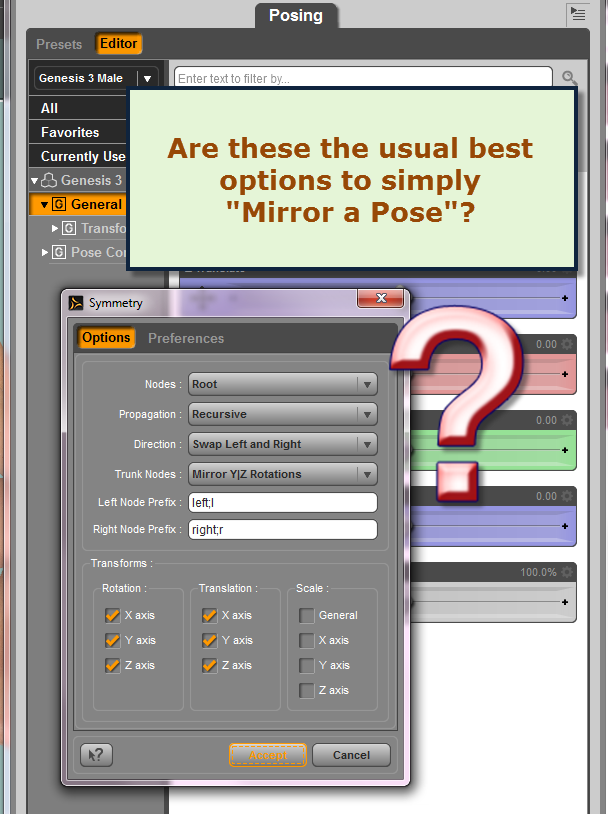Click the Accept button
The height and width of the screenshot is (814, 608).
click(268, 755)
